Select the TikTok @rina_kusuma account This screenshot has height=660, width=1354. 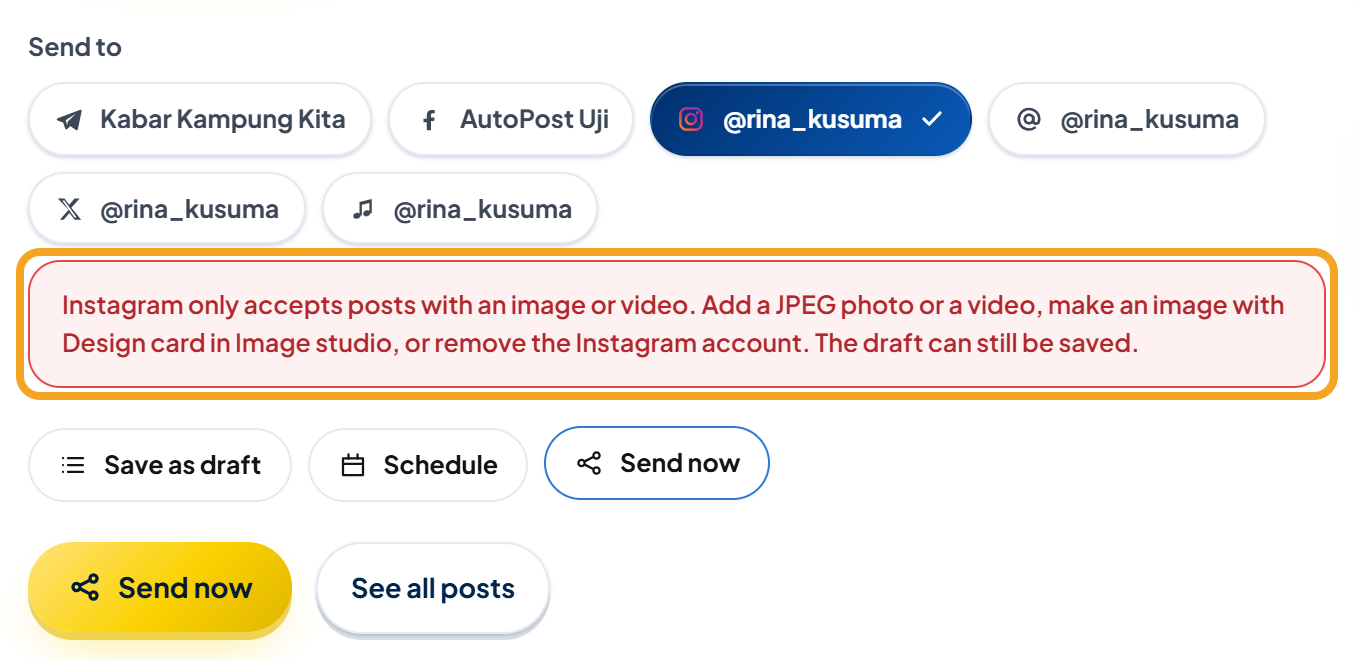[x=460, y=209]
